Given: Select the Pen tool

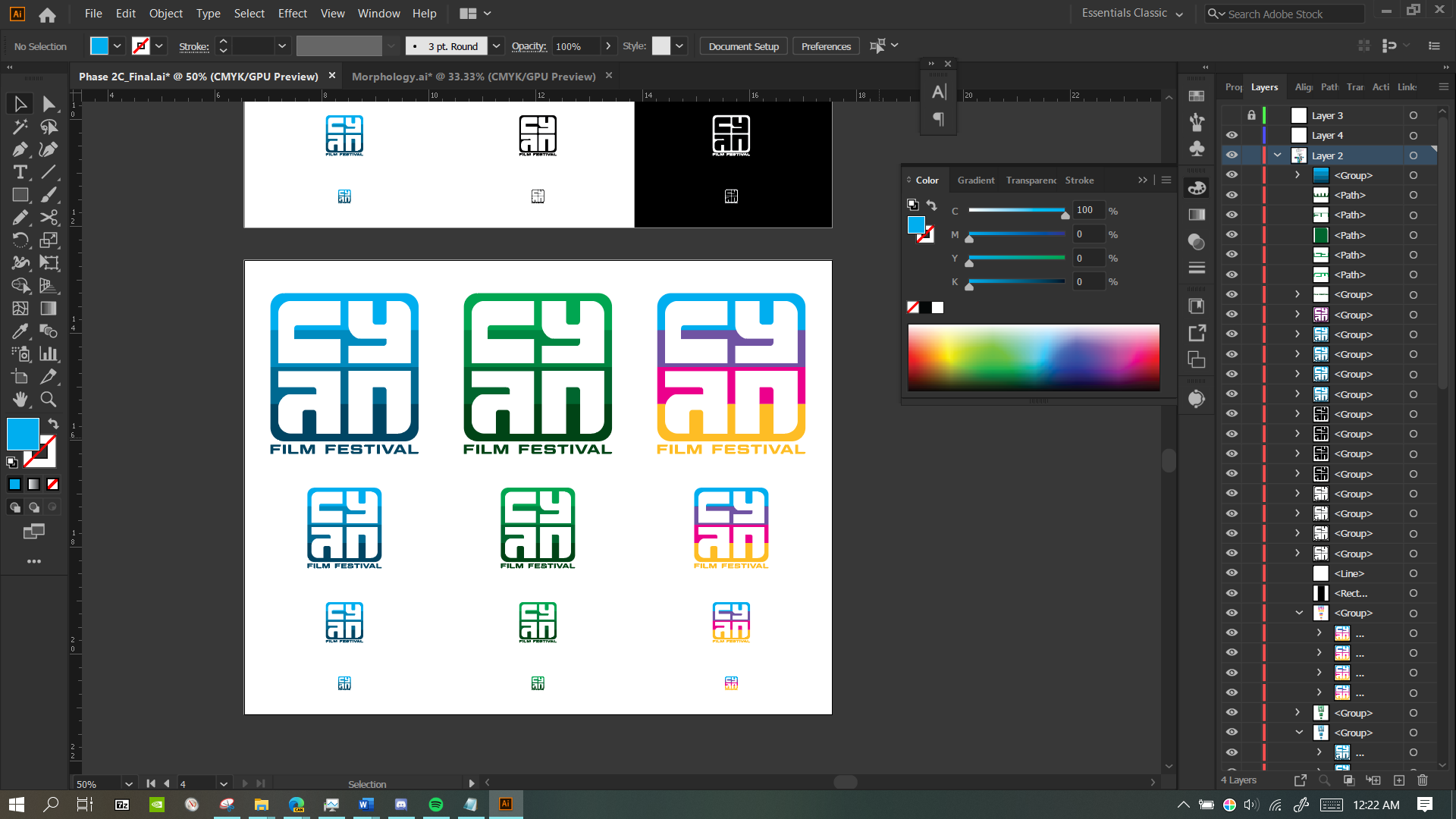Looking at the screenshot, I should tap(20, 149).
